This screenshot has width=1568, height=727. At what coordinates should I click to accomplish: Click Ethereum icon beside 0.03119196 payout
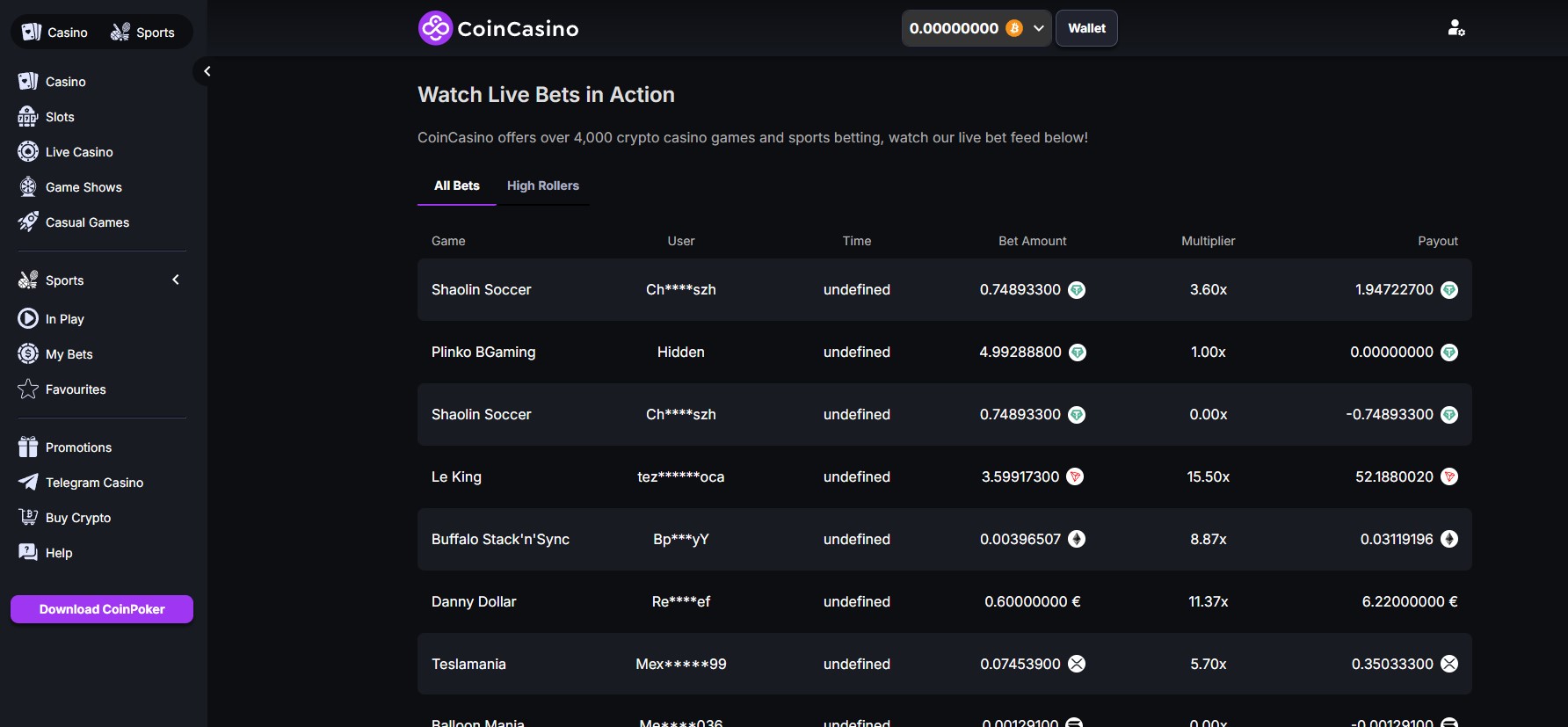1449,539
